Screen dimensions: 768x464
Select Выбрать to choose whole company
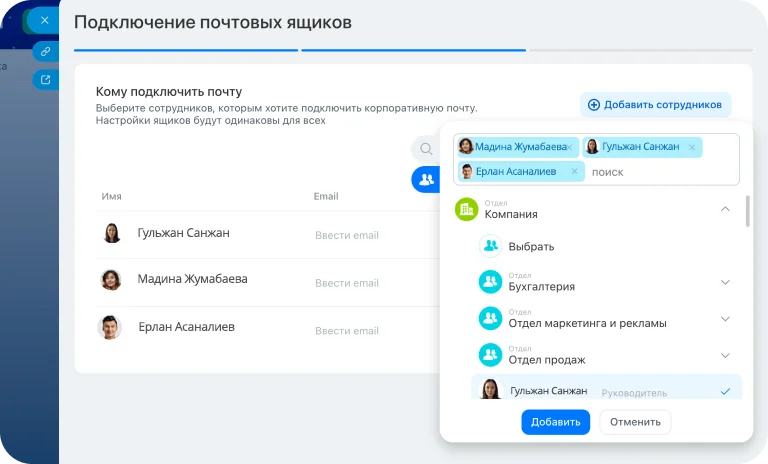click(x=531, y=246)
